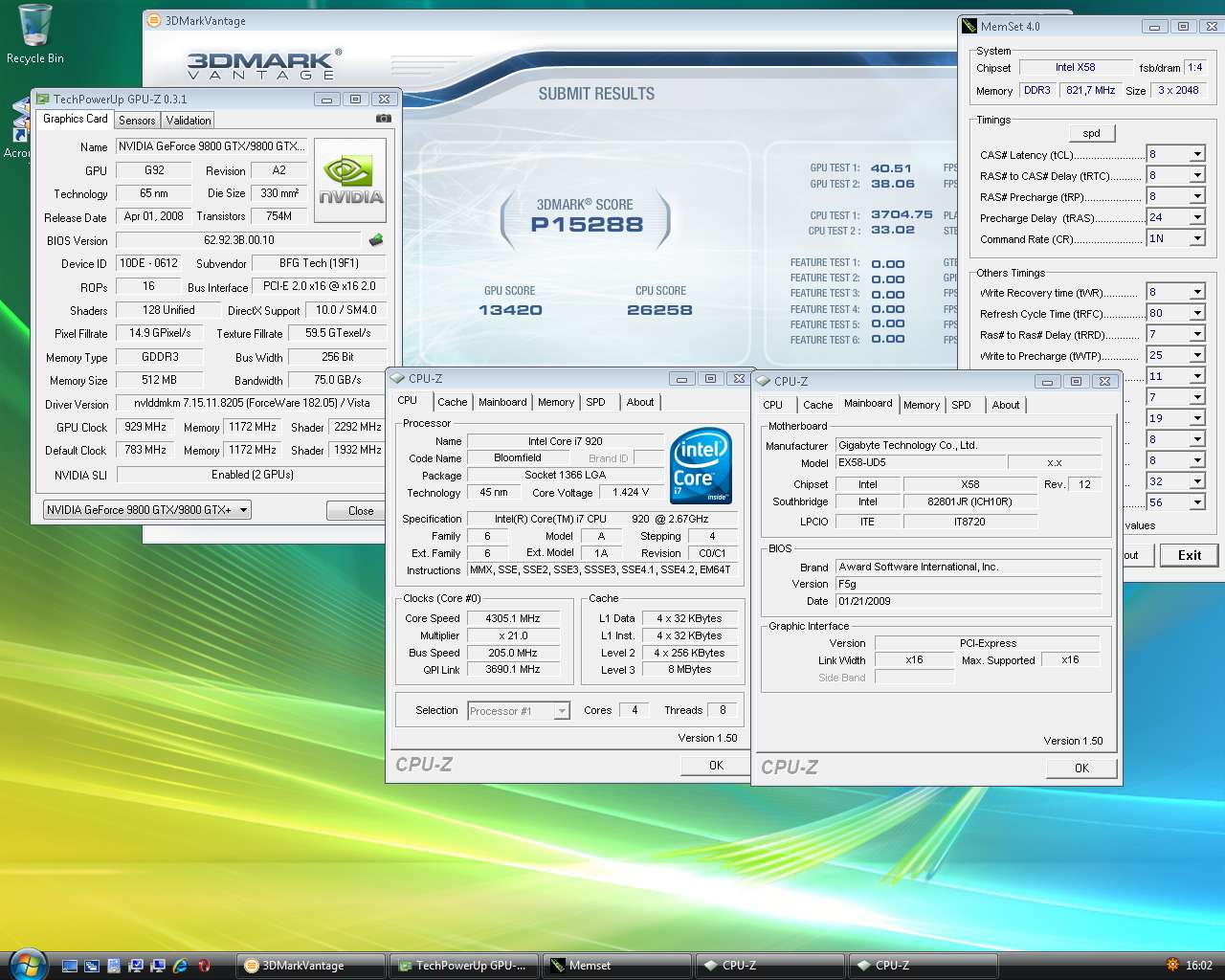Open Refresh Cycle Time (tRFC) dropdown
This screenshot has height=980, width=1225.
click(x=1197, y=313)
